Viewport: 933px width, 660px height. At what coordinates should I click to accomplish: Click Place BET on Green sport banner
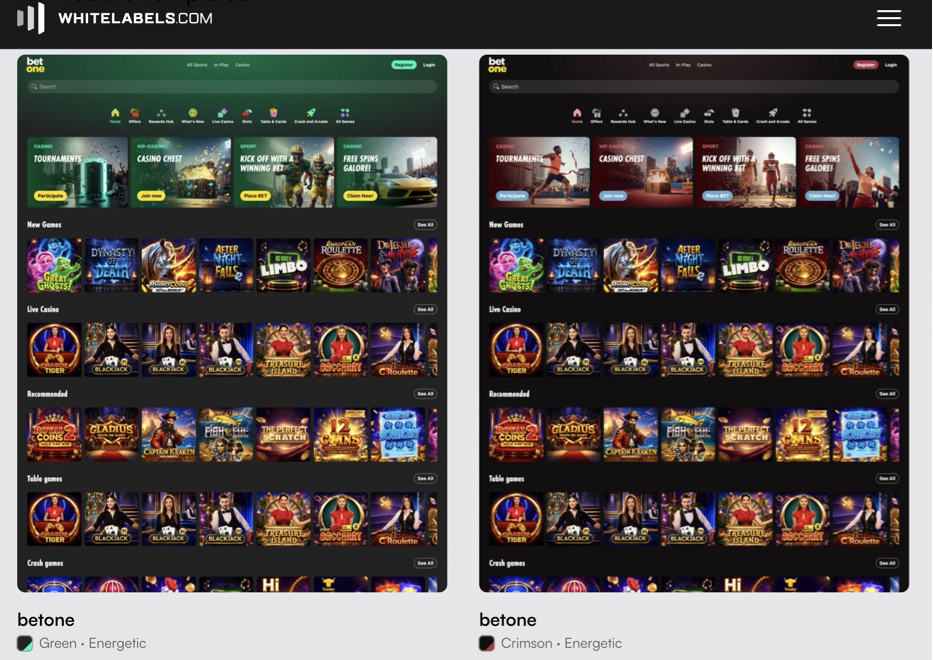coord(255,196)
